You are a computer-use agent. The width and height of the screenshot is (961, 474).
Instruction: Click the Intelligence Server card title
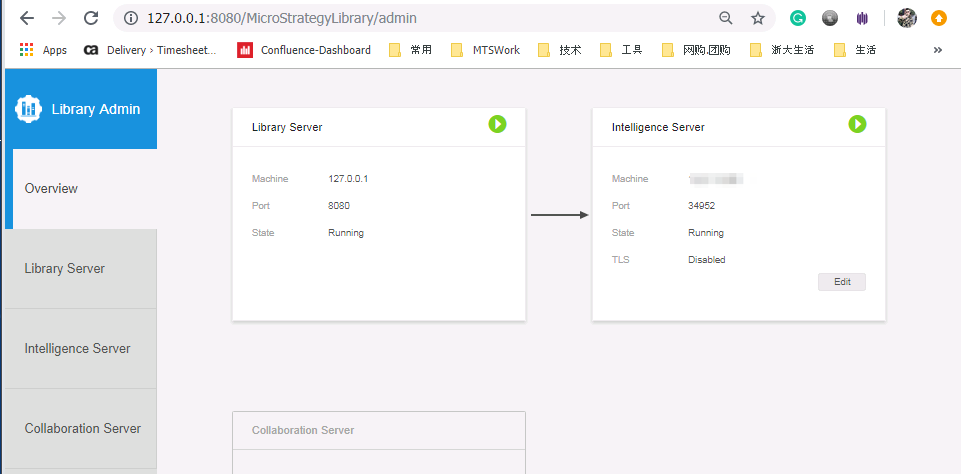click(658, 128)
